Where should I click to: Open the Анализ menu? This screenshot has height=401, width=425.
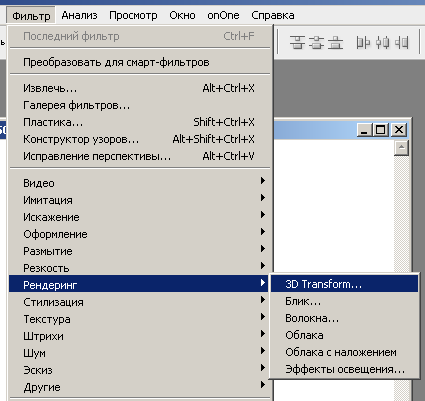[79, 15]
